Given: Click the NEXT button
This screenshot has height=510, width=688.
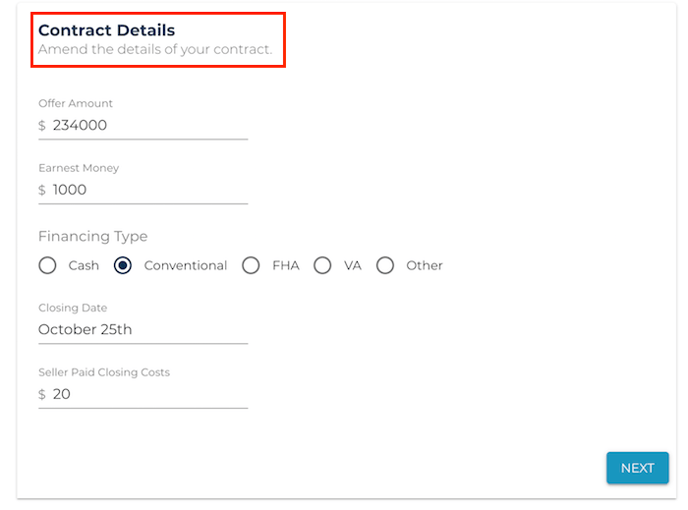Looking at the screenshot, I should [x=637, y=468].
